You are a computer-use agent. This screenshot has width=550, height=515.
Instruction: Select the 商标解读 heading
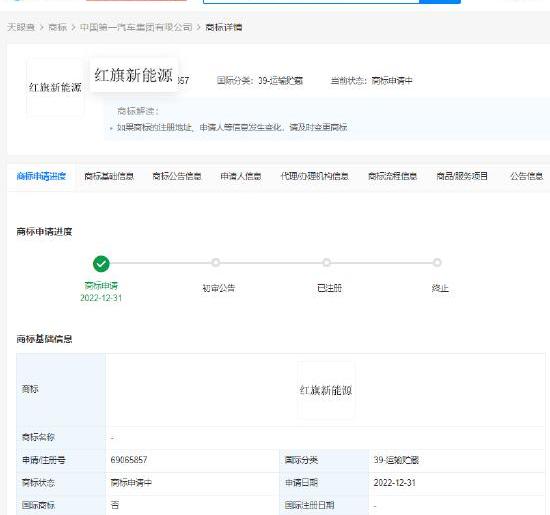point(138,111)
